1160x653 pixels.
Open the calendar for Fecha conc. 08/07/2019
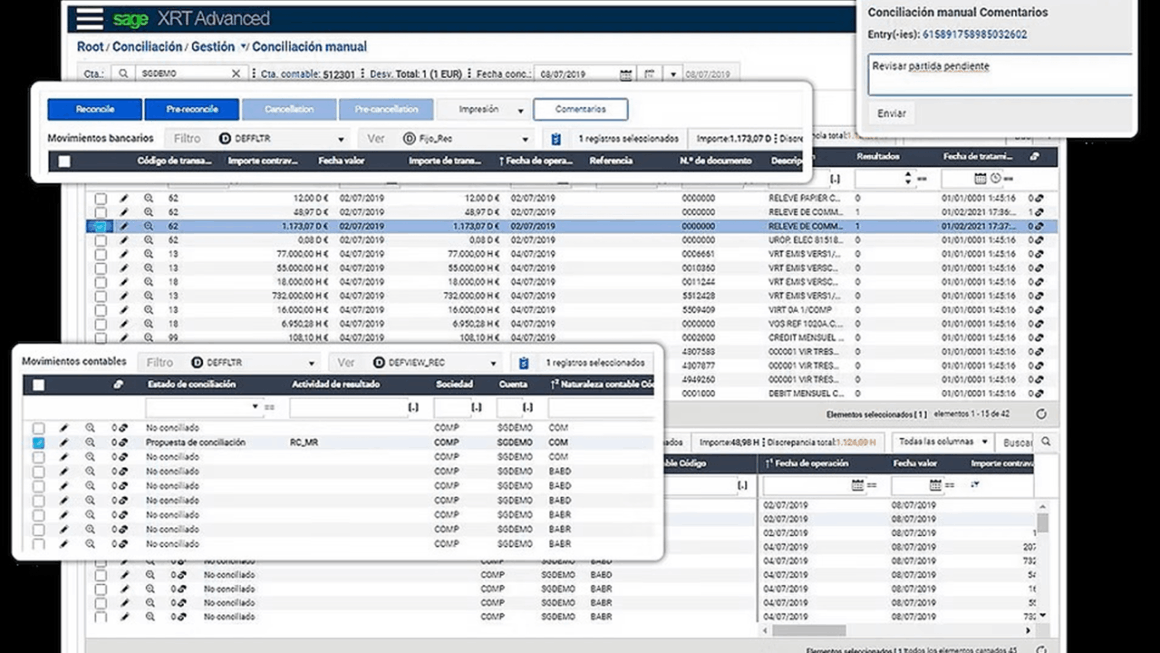pyautogui.click(x=626, y=75)
